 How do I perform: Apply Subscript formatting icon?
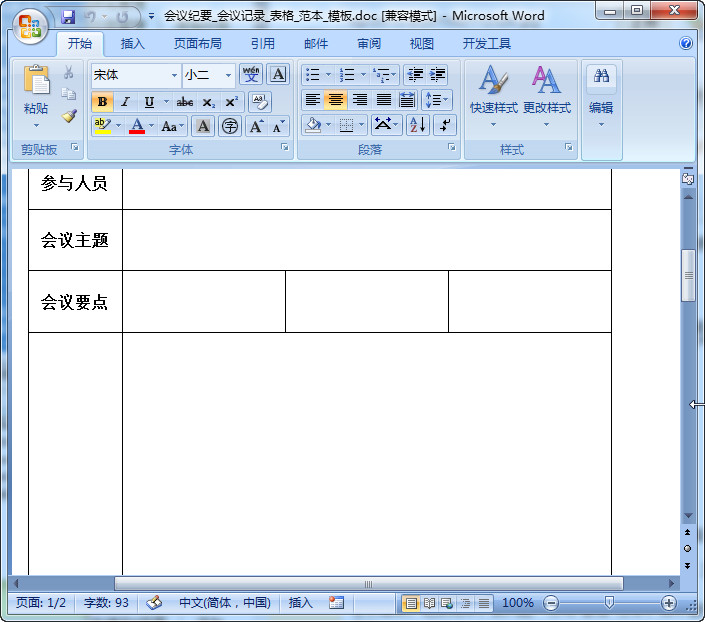tap(208, 102)
